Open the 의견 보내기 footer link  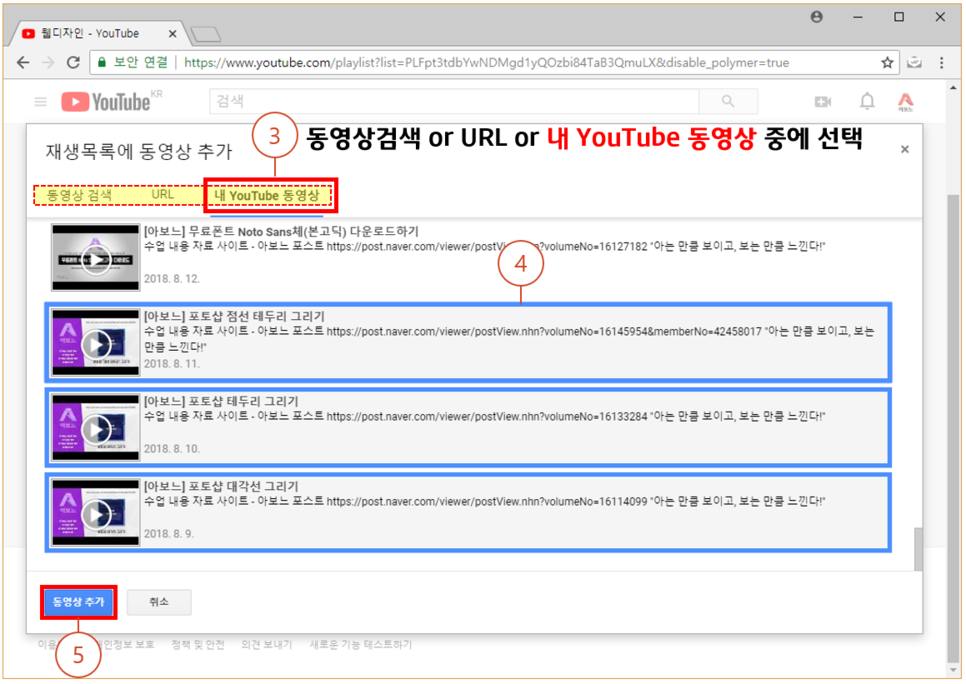[x=267, y=645]
